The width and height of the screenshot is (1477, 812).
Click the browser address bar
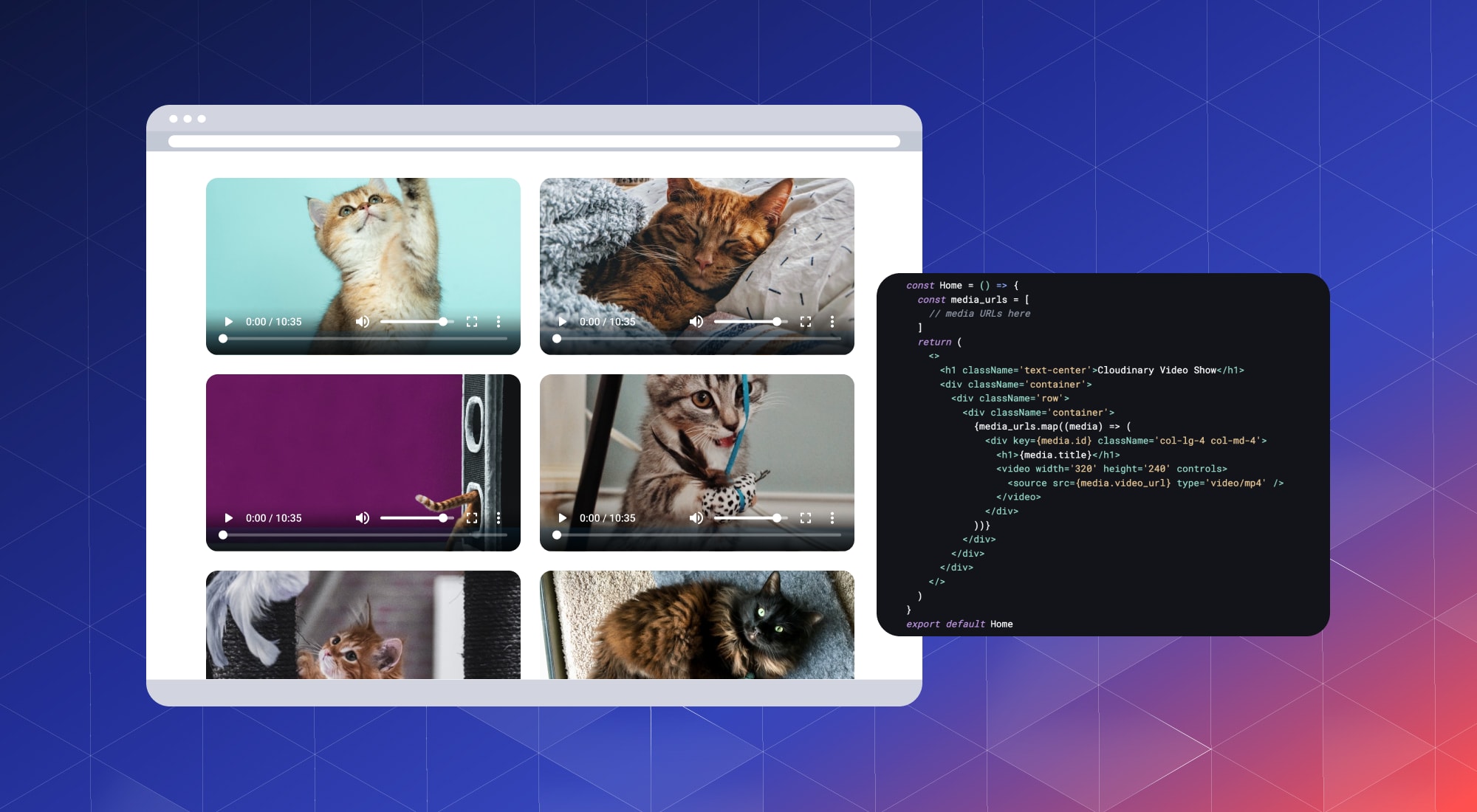(x=532, y=140)
